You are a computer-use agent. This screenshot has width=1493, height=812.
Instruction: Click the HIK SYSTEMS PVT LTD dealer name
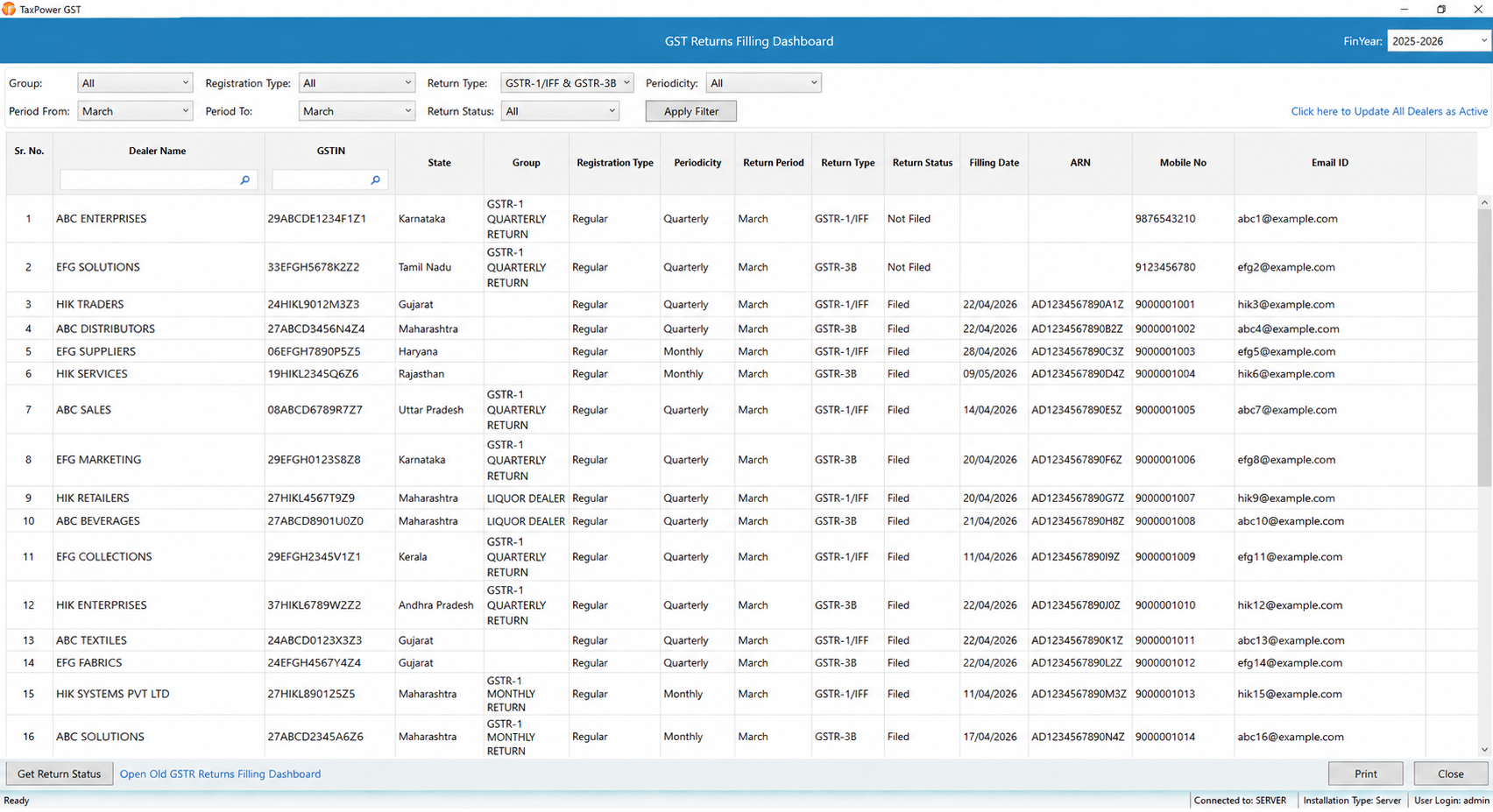point(113,694)
